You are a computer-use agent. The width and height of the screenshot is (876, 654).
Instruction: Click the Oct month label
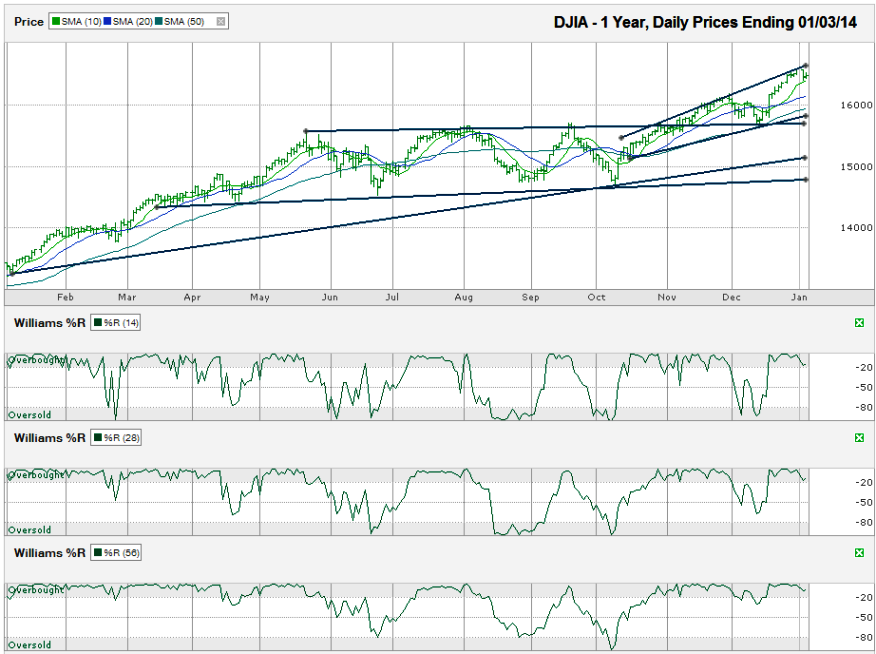596,297
